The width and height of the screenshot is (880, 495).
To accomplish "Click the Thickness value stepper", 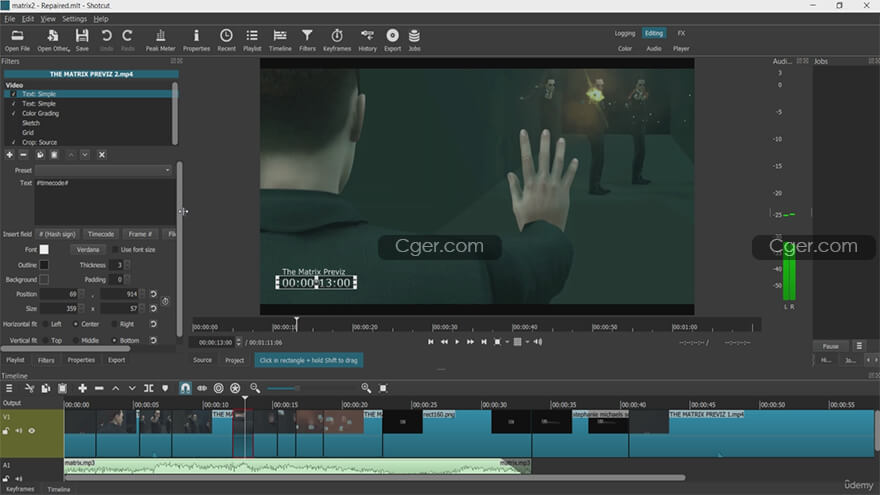I will (x=127, y=265).
